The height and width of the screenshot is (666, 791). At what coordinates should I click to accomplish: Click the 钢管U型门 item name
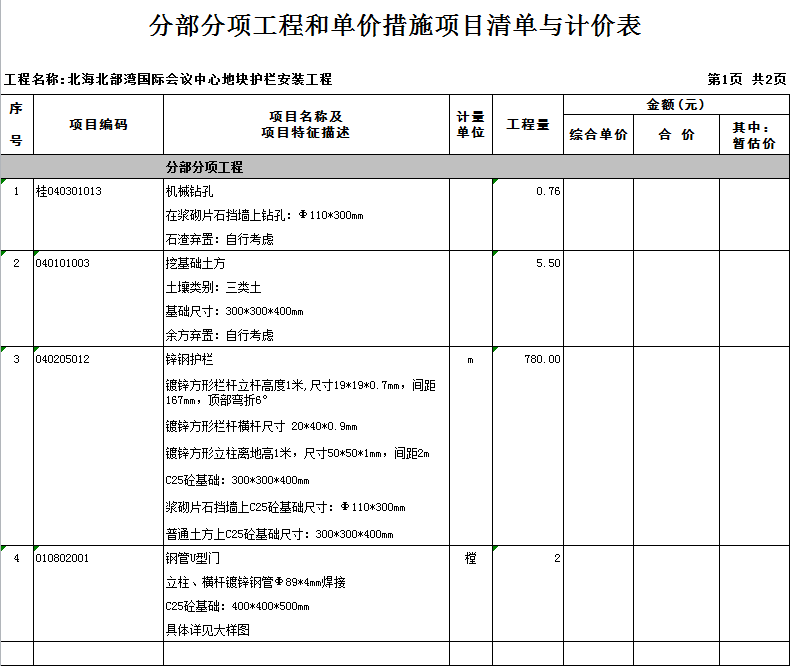[195, 558]
